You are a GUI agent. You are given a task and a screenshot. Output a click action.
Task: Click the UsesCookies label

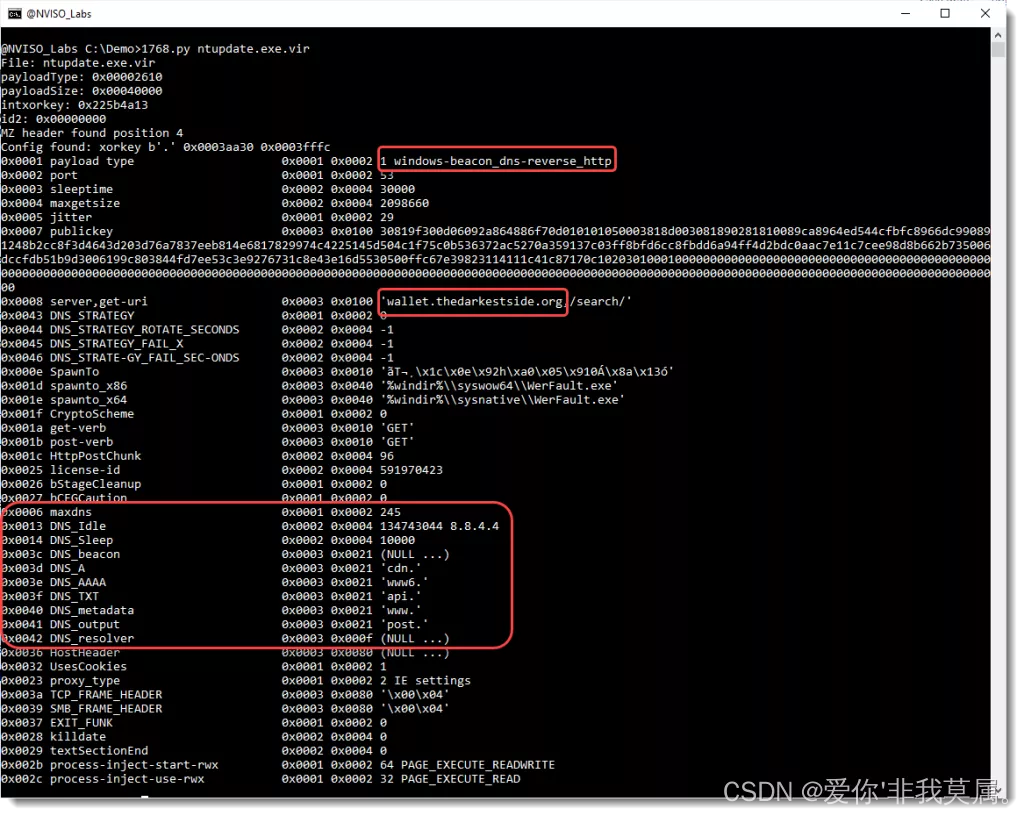point(88,667)
